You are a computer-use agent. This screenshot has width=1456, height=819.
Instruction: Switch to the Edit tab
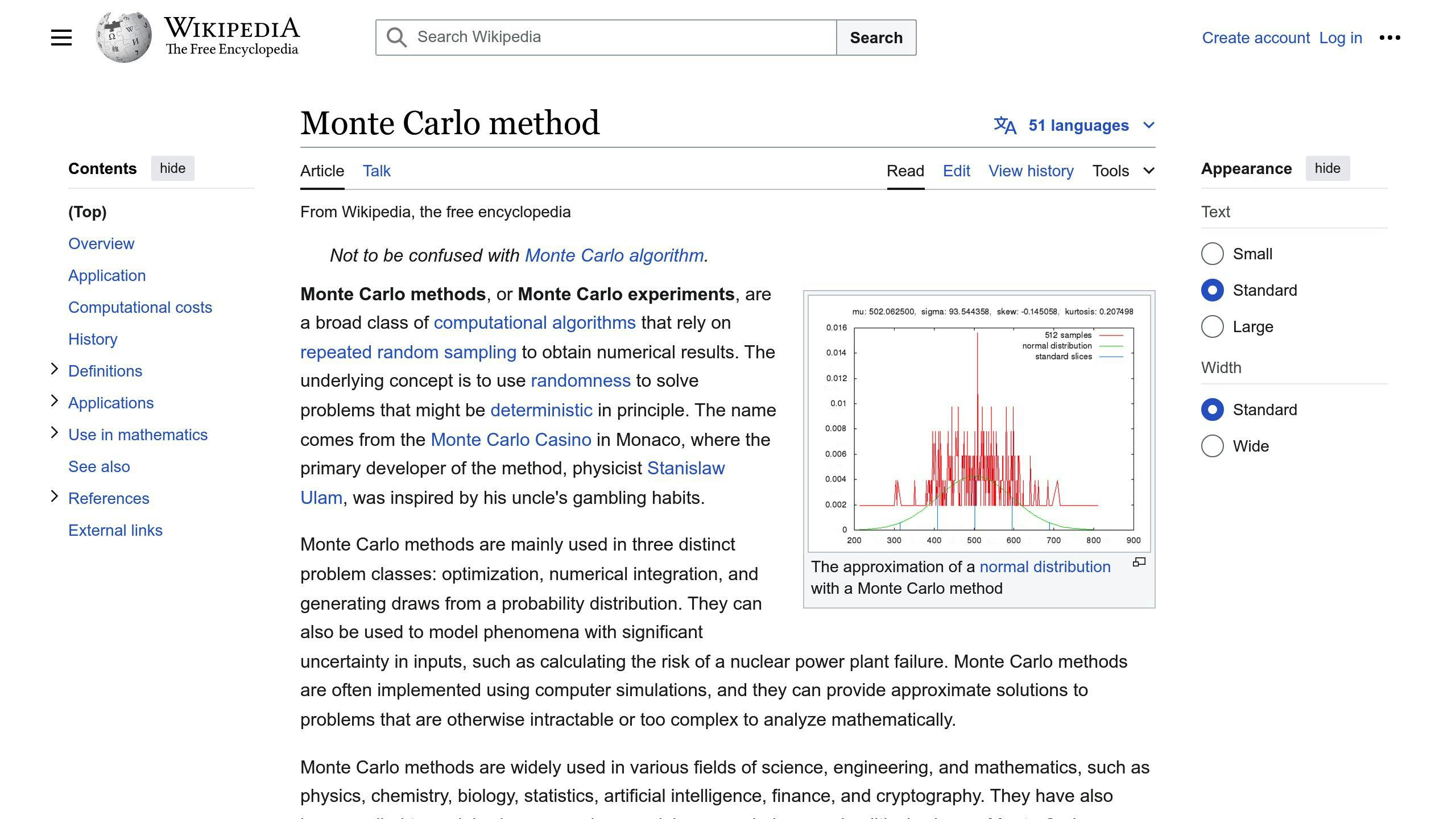[x=956, y=170]
